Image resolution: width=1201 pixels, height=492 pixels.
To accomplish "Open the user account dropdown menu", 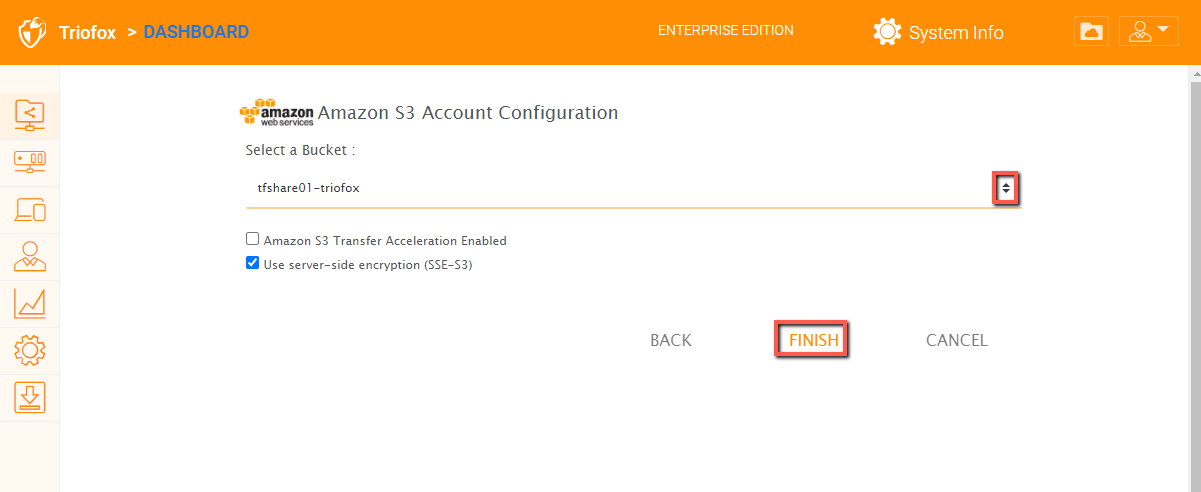I will click(1149, 32).
